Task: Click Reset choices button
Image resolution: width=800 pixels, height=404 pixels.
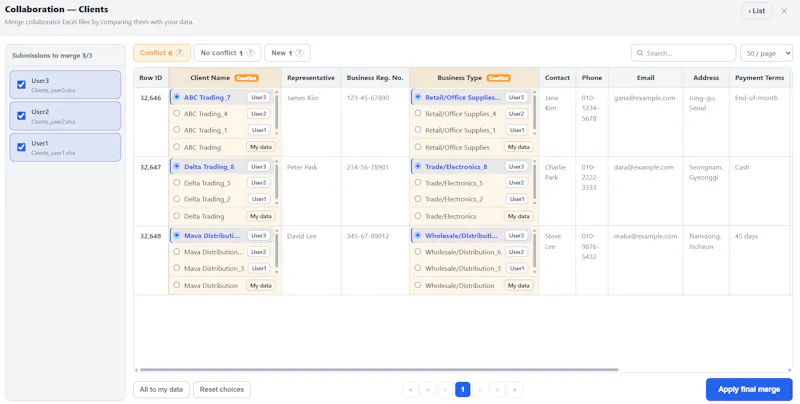Action: point(222,390)
